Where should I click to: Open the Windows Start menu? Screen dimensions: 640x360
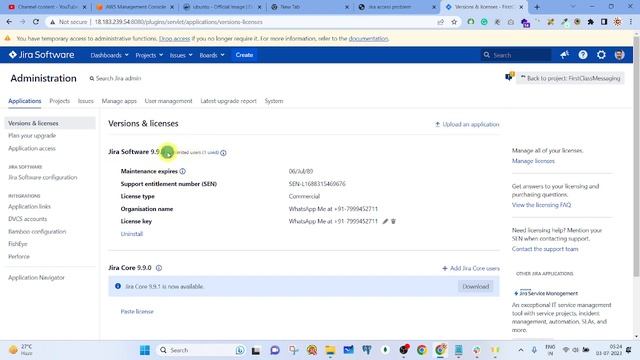[x=144, y=350]
